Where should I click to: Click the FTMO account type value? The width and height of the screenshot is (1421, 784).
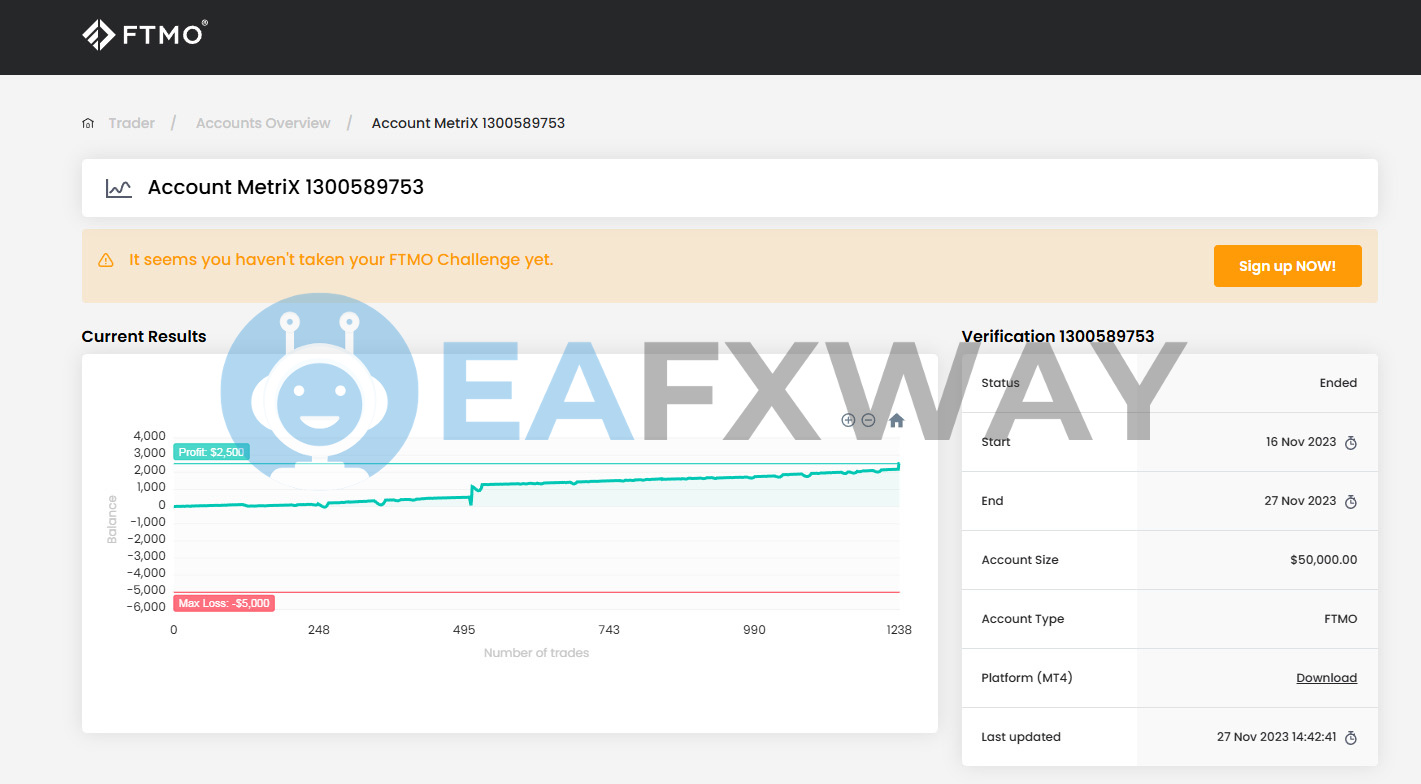1340,619
